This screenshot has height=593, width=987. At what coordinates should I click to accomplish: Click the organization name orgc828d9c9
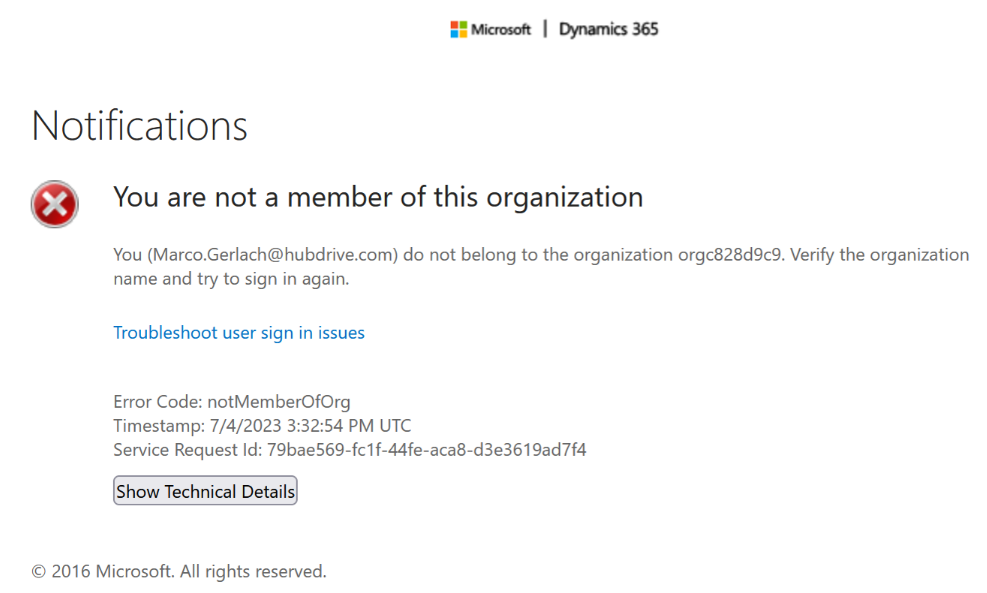coord(732,255)
